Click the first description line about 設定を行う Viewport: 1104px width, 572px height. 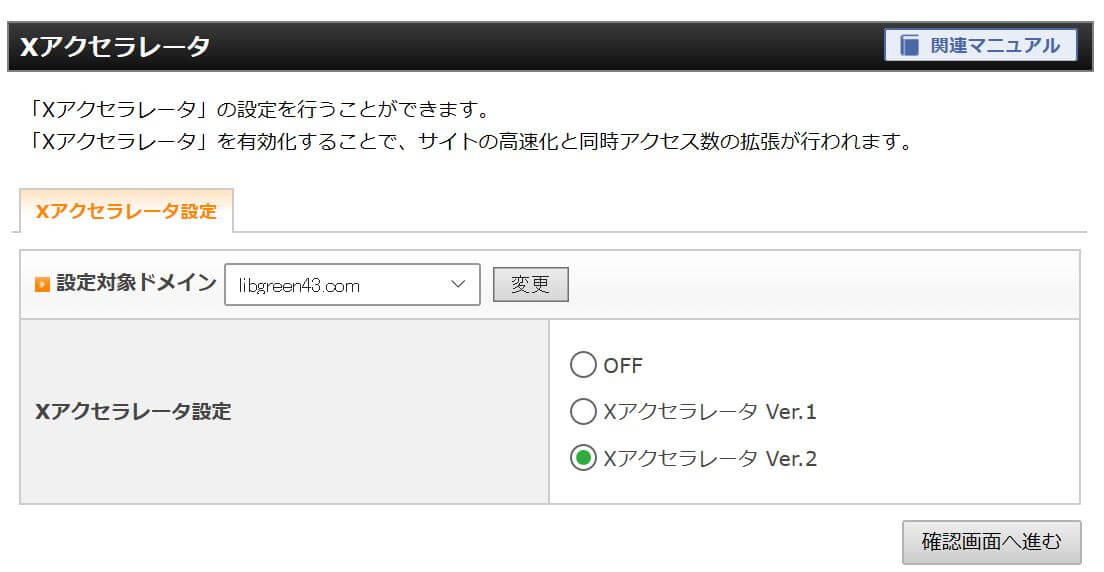(x=260, y=109)
